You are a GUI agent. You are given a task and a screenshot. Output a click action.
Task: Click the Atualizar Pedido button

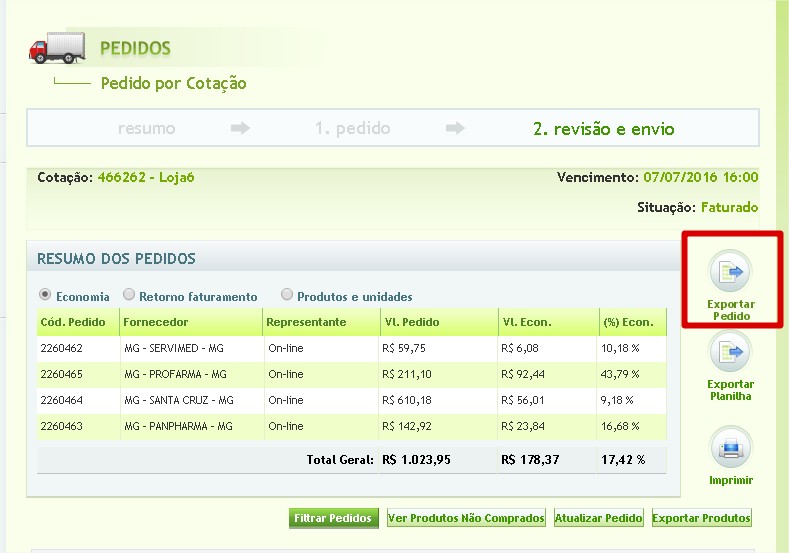pyautogui.click(x=598, y=518)
